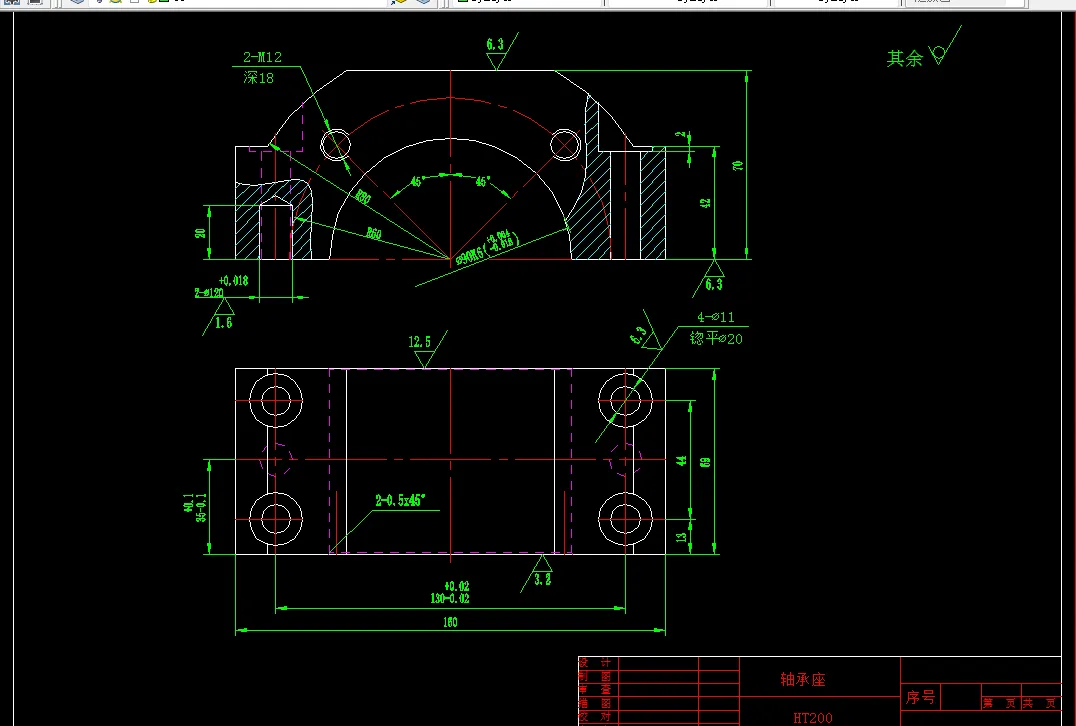The image size is (1076, 726).
Task: Select the 其余 roughness note
Action: [904, 58]
